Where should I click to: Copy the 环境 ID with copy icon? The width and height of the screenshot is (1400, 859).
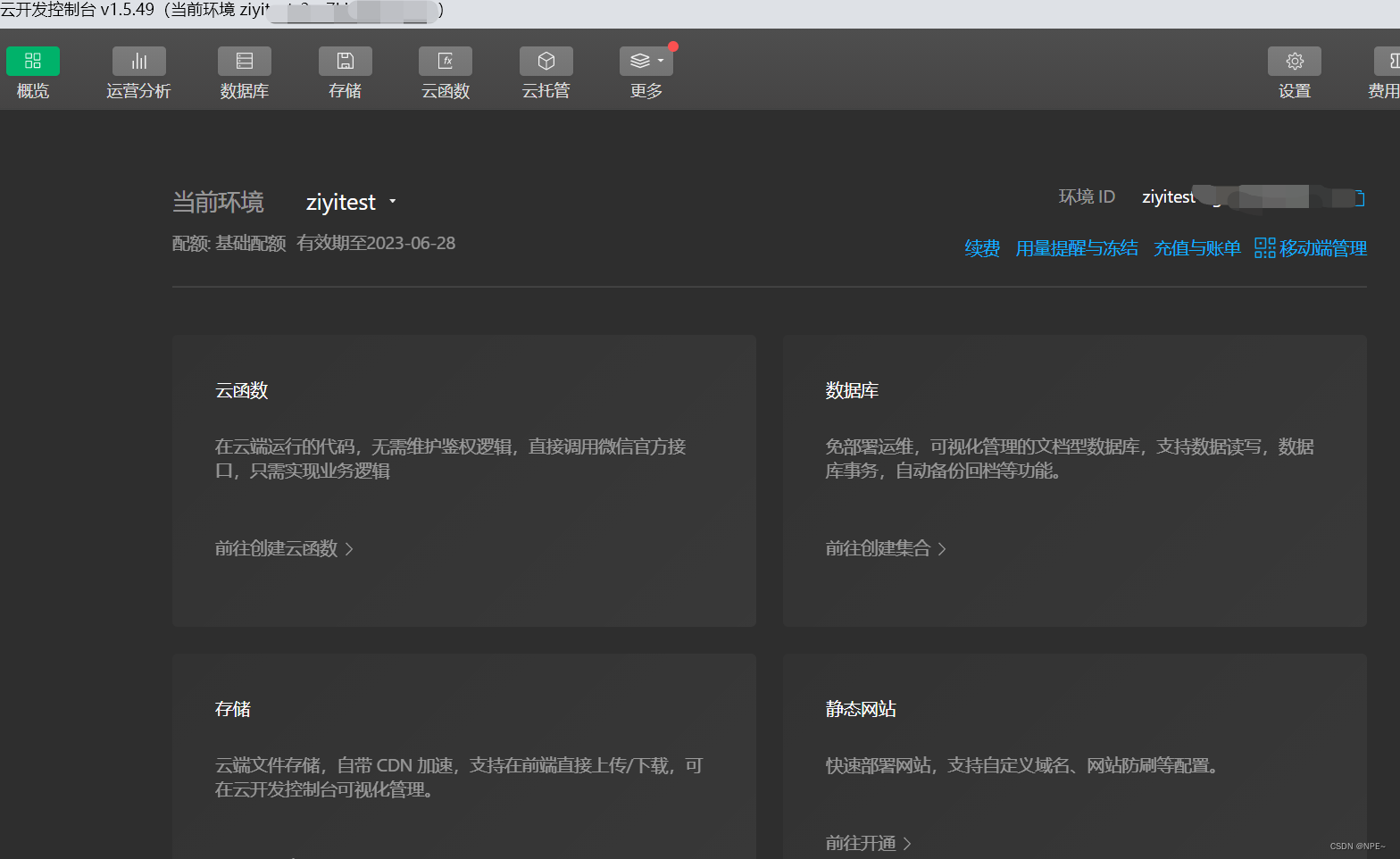(1359, 198)
